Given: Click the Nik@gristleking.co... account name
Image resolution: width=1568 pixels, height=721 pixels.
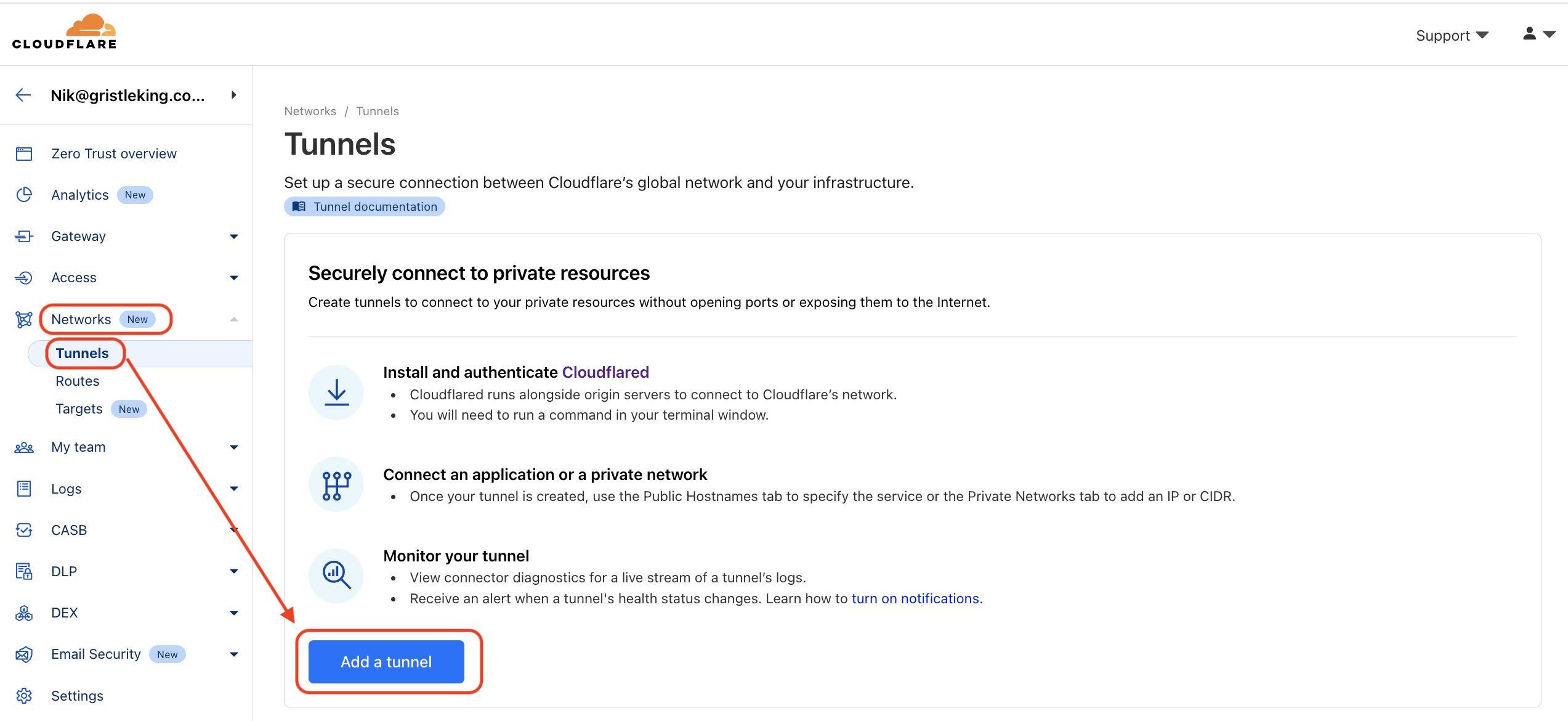Looking at the screenshot, I should coord(127,96).
